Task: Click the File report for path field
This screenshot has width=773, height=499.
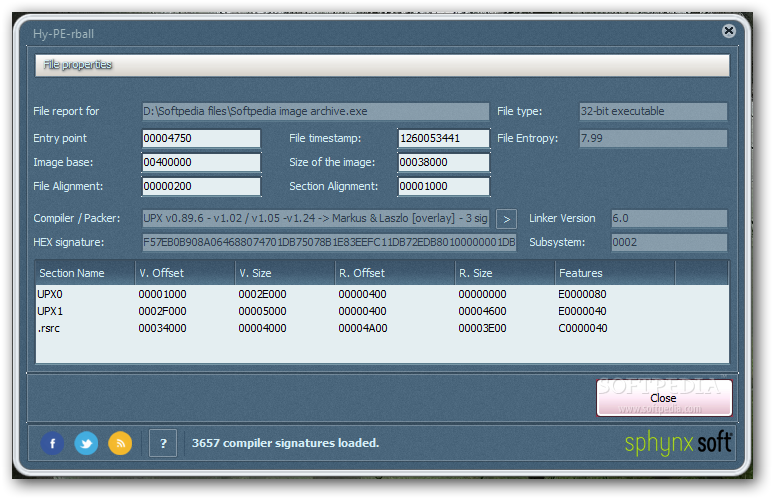Action: (316, 111)
